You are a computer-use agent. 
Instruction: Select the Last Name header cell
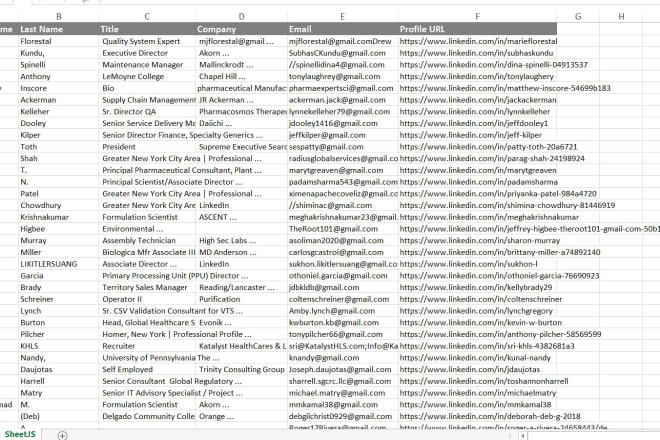click(59, 29)
